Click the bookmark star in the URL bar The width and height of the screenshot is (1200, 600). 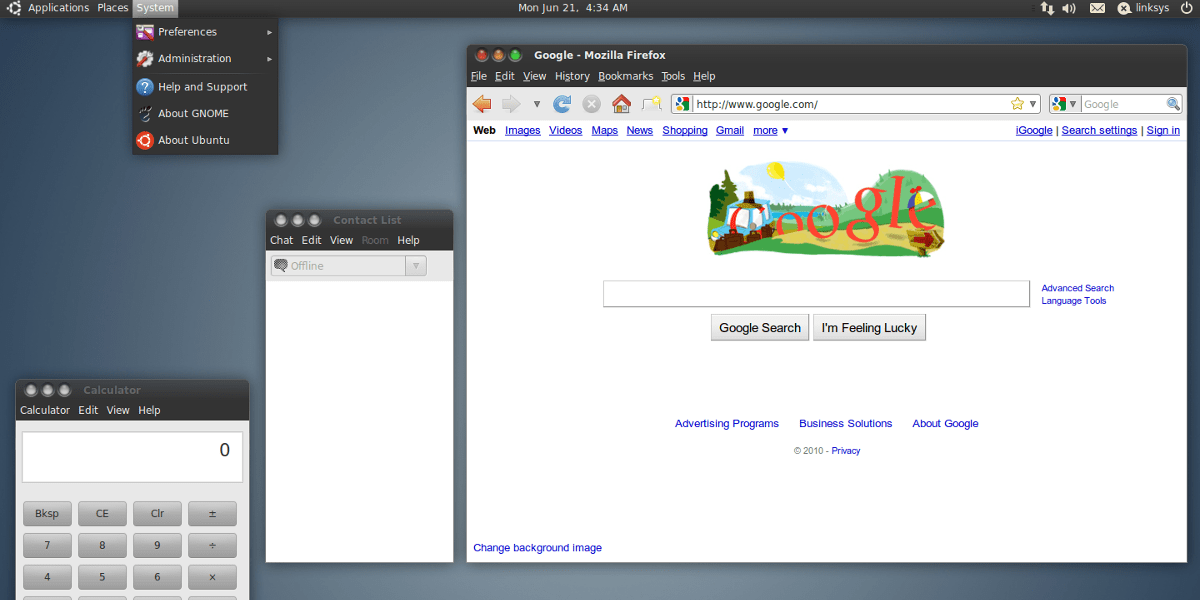[x=1017, y=104]
